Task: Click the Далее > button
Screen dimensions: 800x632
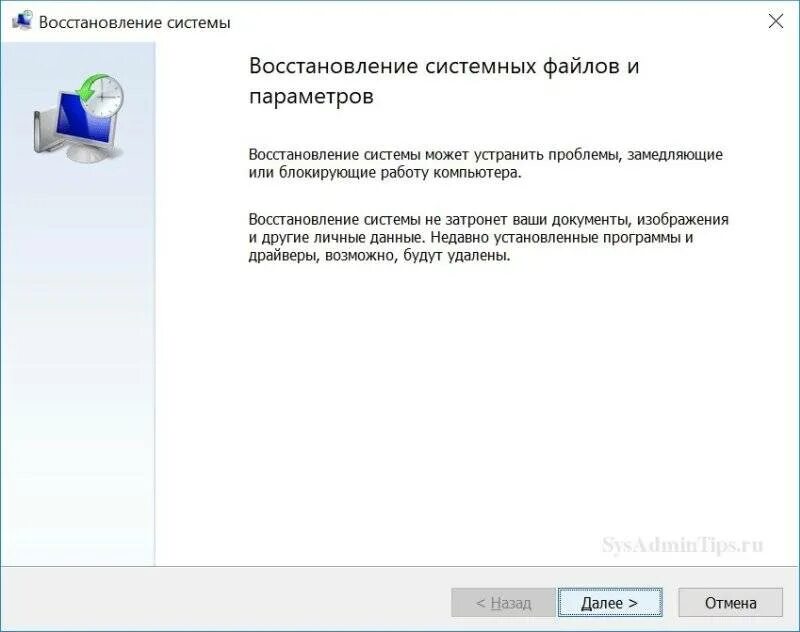Action: [x=610, y=602]
